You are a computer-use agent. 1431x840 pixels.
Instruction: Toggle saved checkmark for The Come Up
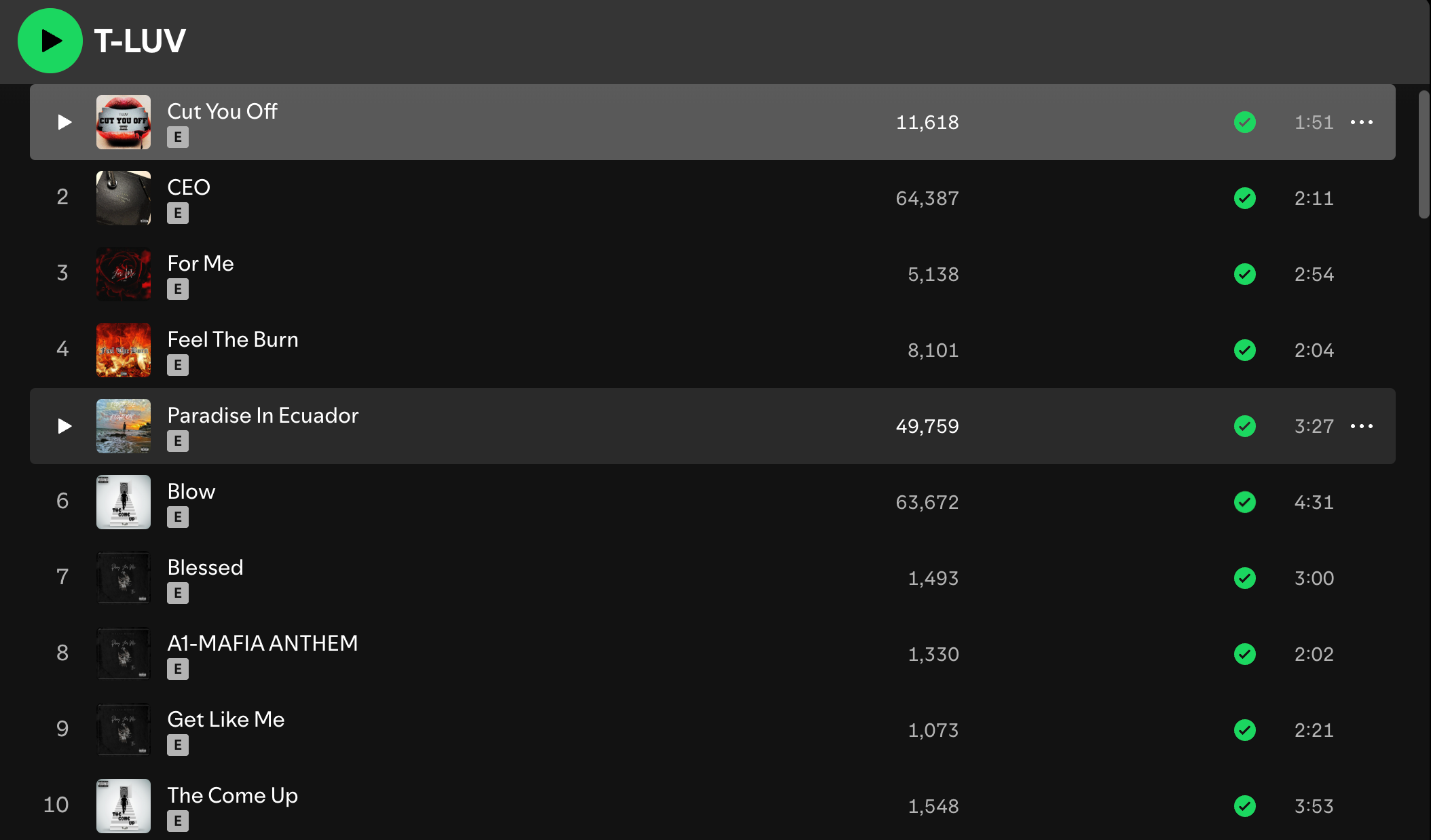point(1245,806)
